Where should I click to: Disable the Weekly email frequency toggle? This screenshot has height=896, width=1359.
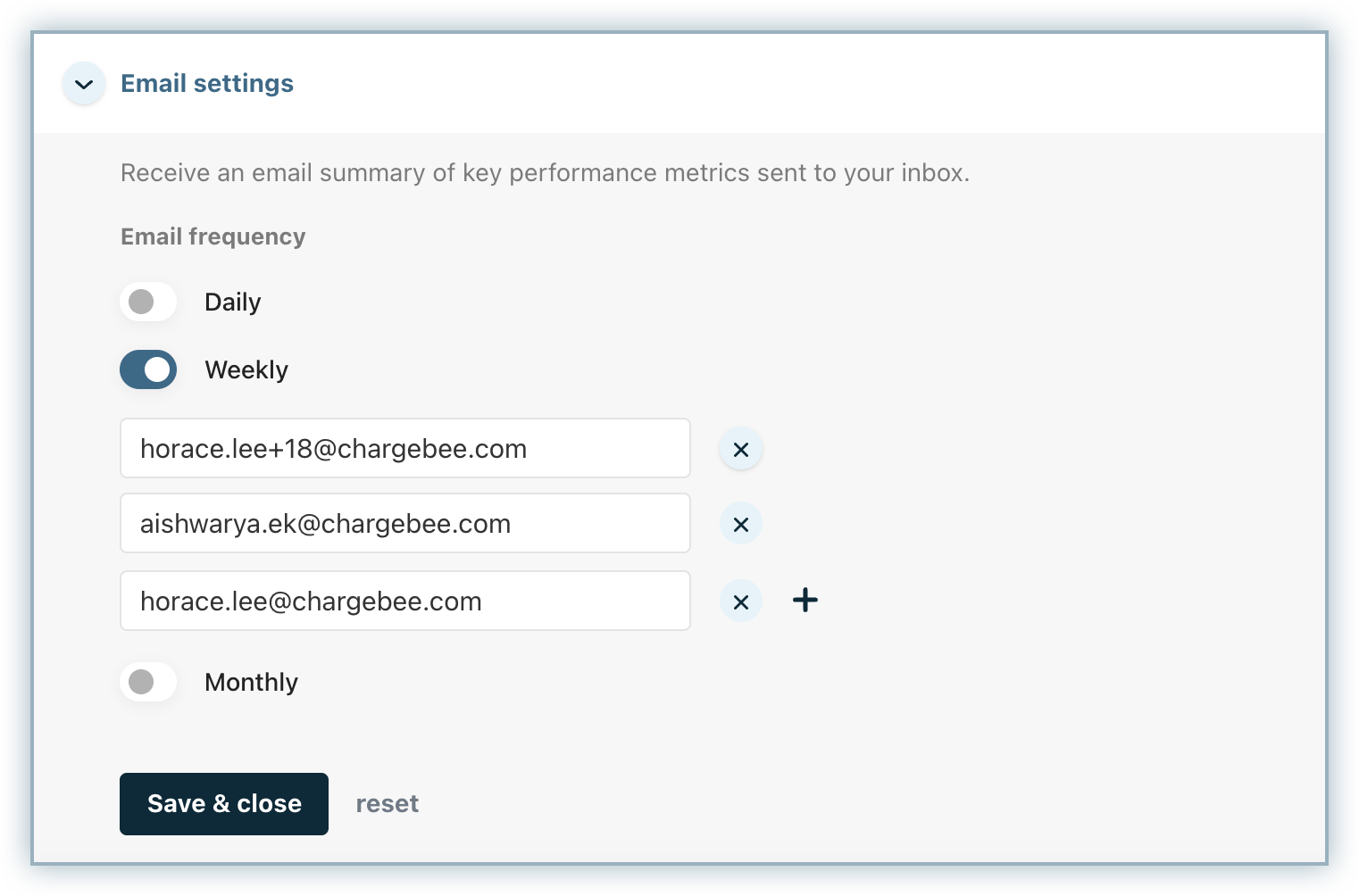(x=148, y=369)
